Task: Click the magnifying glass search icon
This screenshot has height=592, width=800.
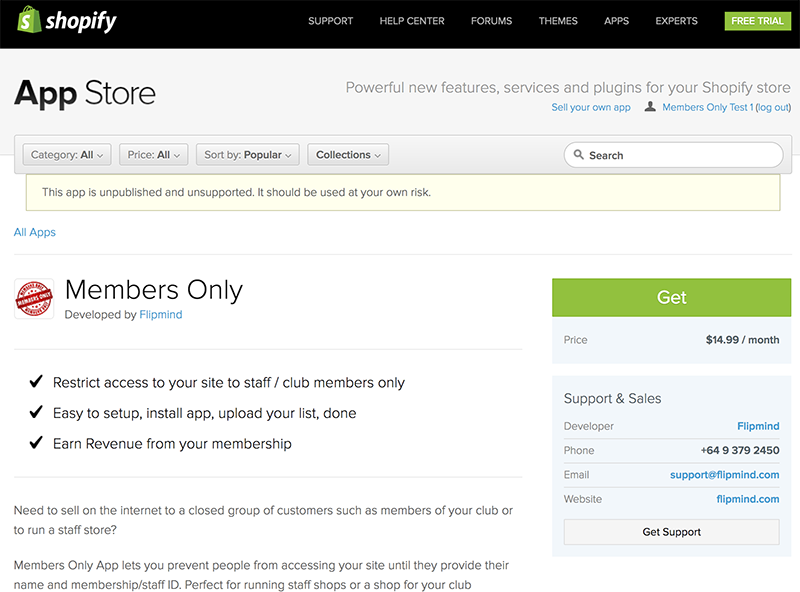Action: (579, 154)
